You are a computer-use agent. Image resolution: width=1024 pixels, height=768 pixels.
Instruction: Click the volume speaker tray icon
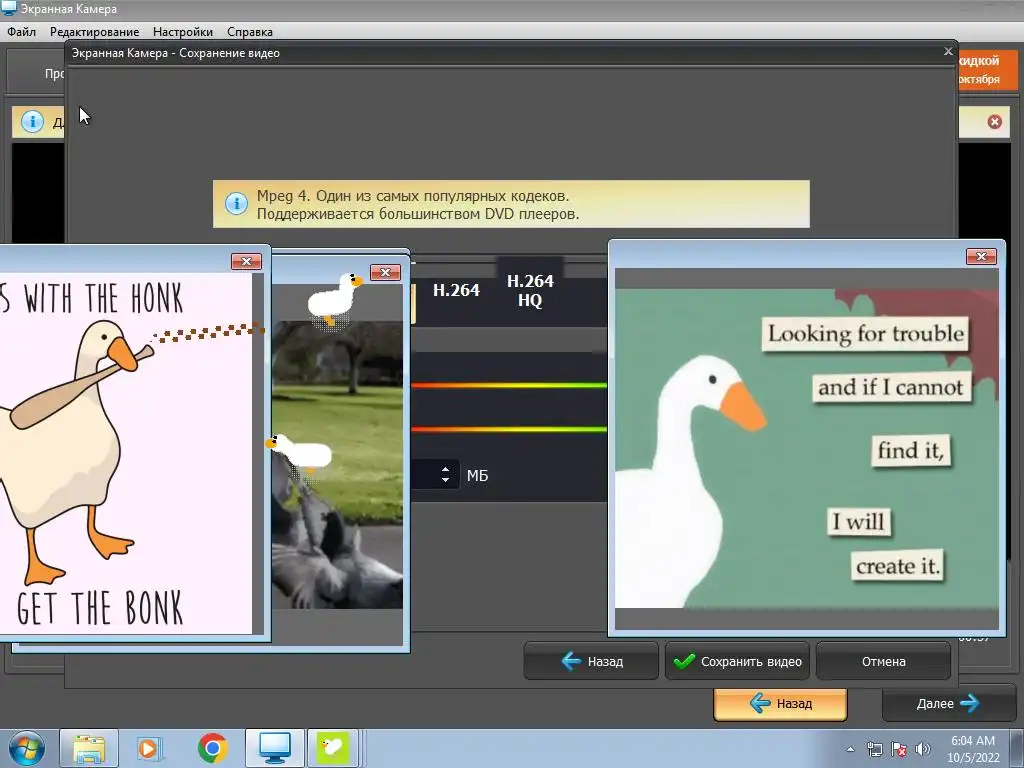(923, 749)
